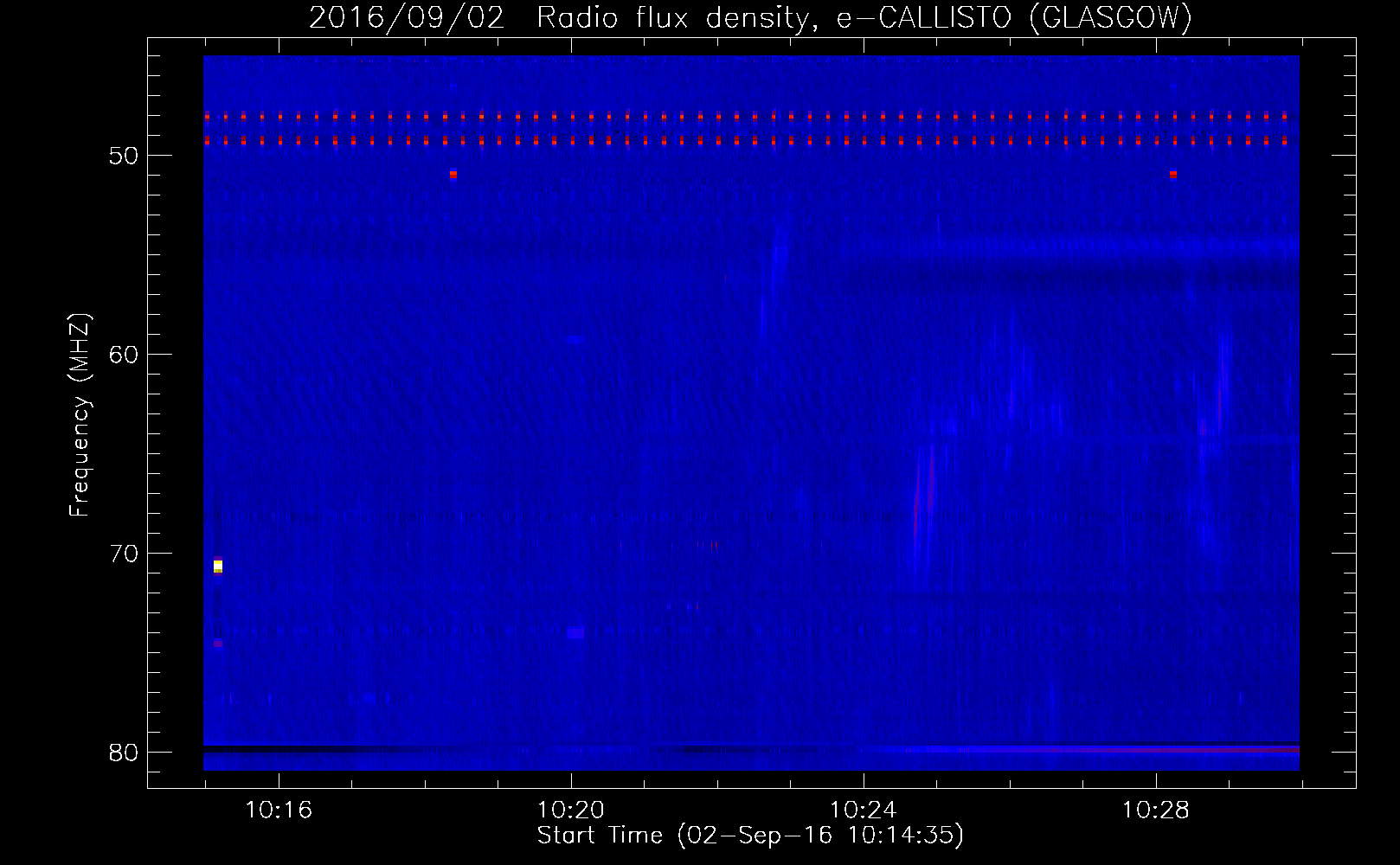
Task: Click the '10:28' time tick label
Action: pyautogui.click(x=1156, y=811)
